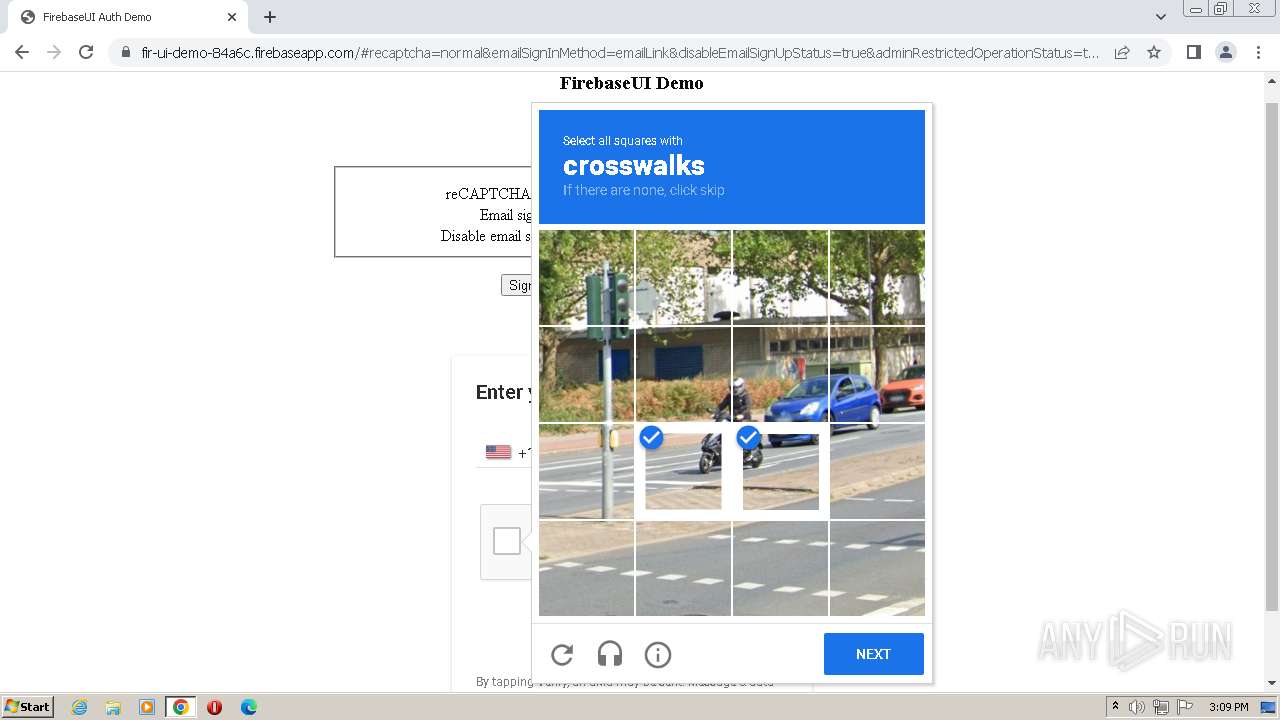This screenshot has height=720, width=1280.
Task: Select the blue car captcha tile
Action: click(780, 374)
